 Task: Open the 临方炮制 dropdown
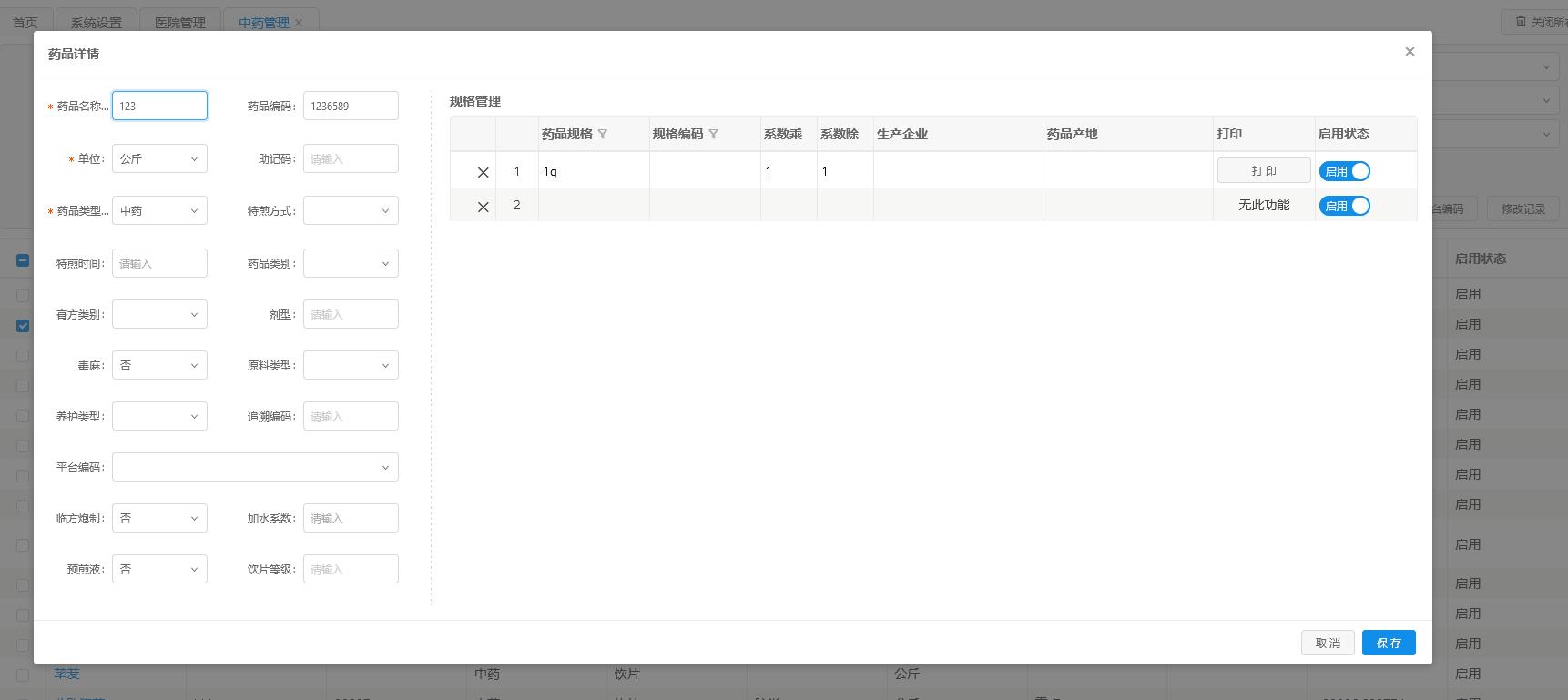[x=159, y=518]
